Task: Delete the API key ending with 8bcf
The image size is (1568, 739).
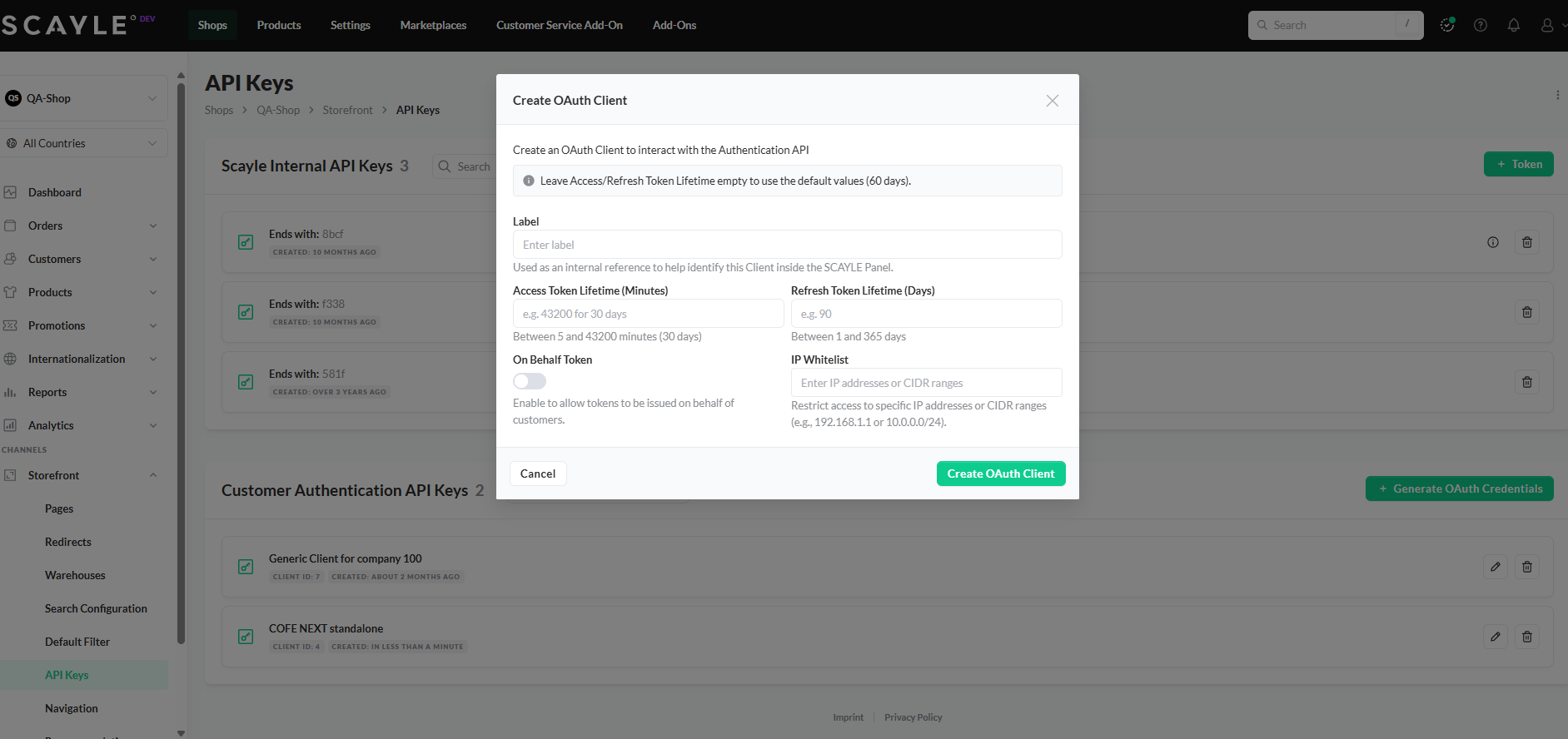Action: [1527, 242]
